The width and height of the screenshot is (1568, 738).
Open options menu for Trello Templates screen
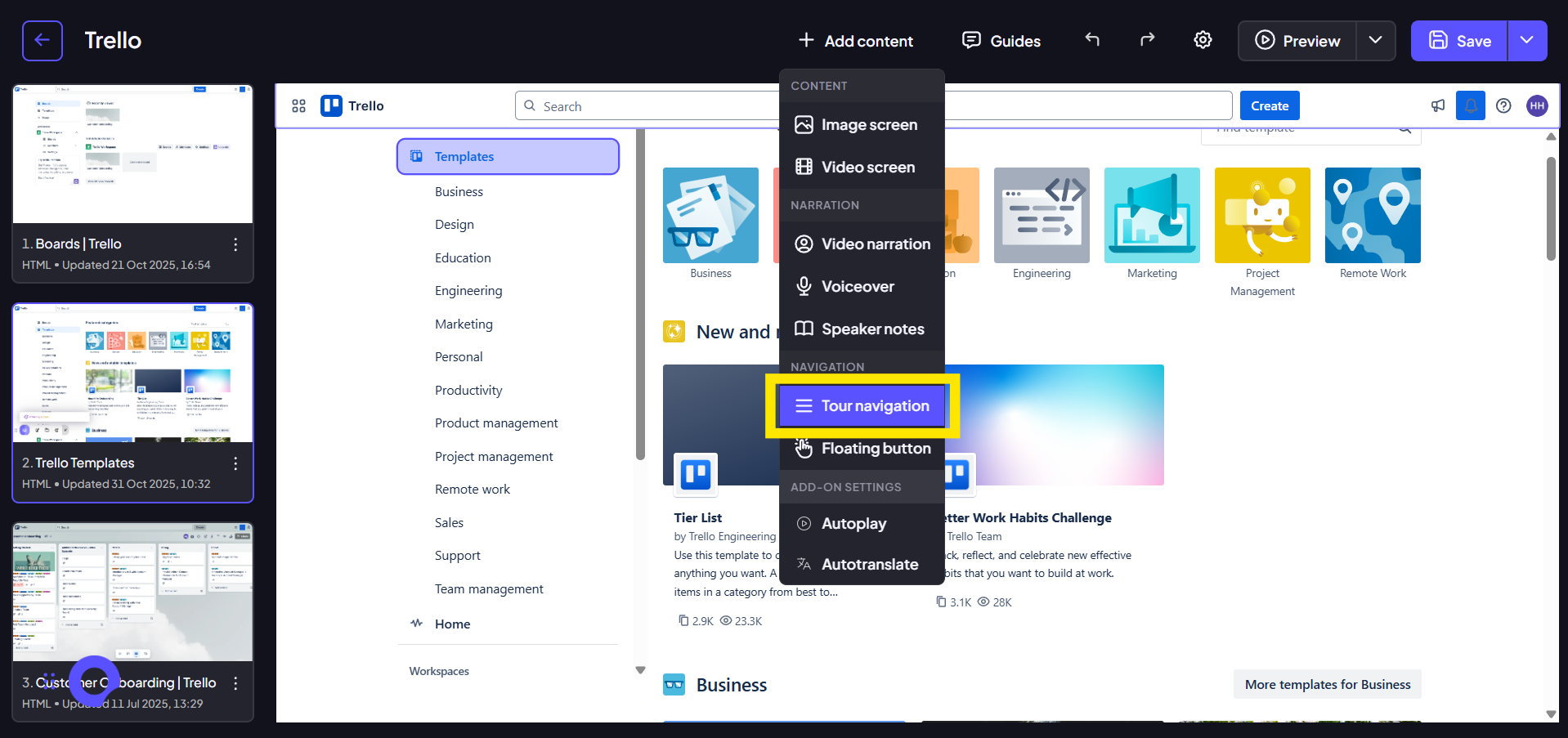(235, 463)
